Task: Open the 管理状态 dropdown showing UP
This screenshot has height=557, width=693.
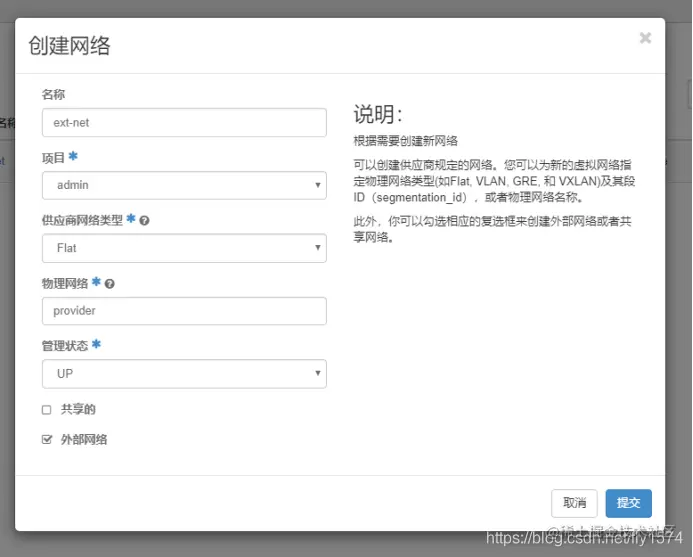Action: (x=184, y=374)
